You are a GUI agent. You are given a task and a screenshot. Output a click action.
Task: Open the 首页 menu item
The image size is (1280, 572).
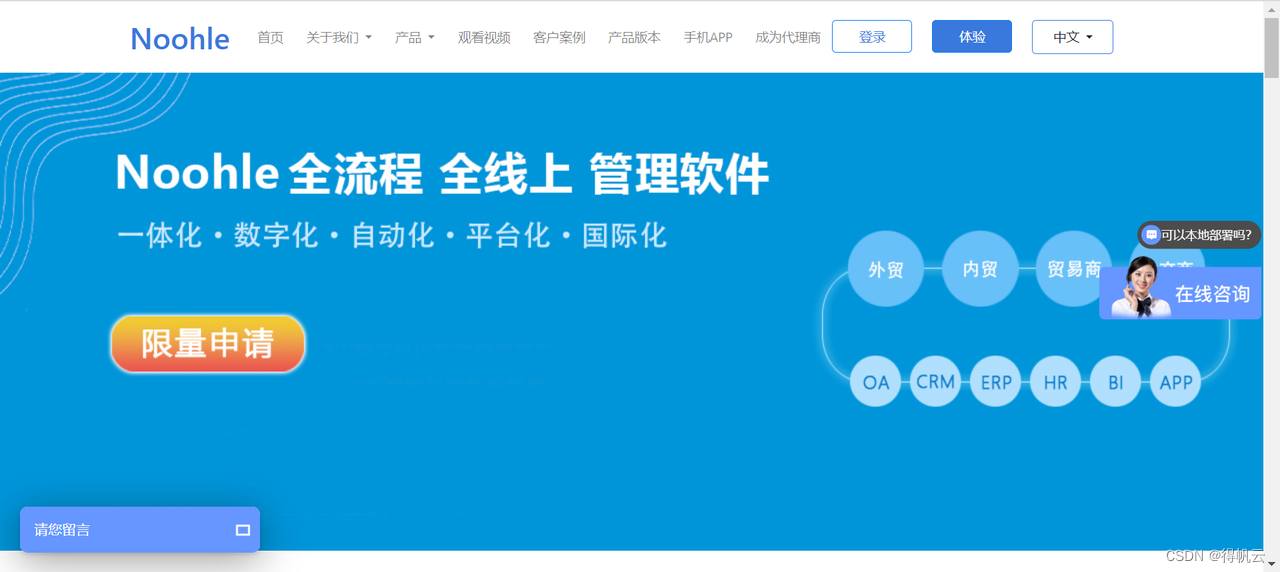click(x=270, y=37)
